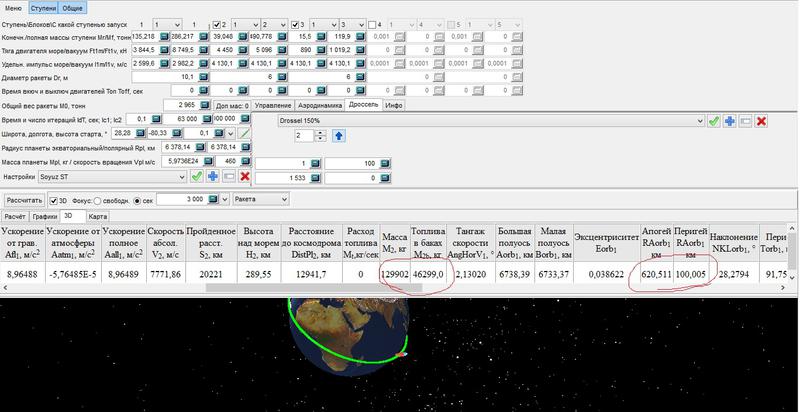Open calculator icon beside 2 965 rocket weight
Viewport: 800px width, 412px height.
pos(204,105)
